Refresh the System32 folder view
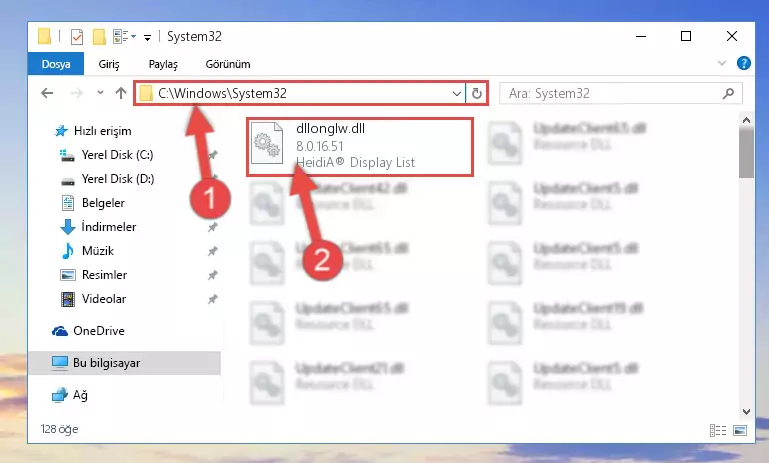Screen dimensions: 769x463 477,93
